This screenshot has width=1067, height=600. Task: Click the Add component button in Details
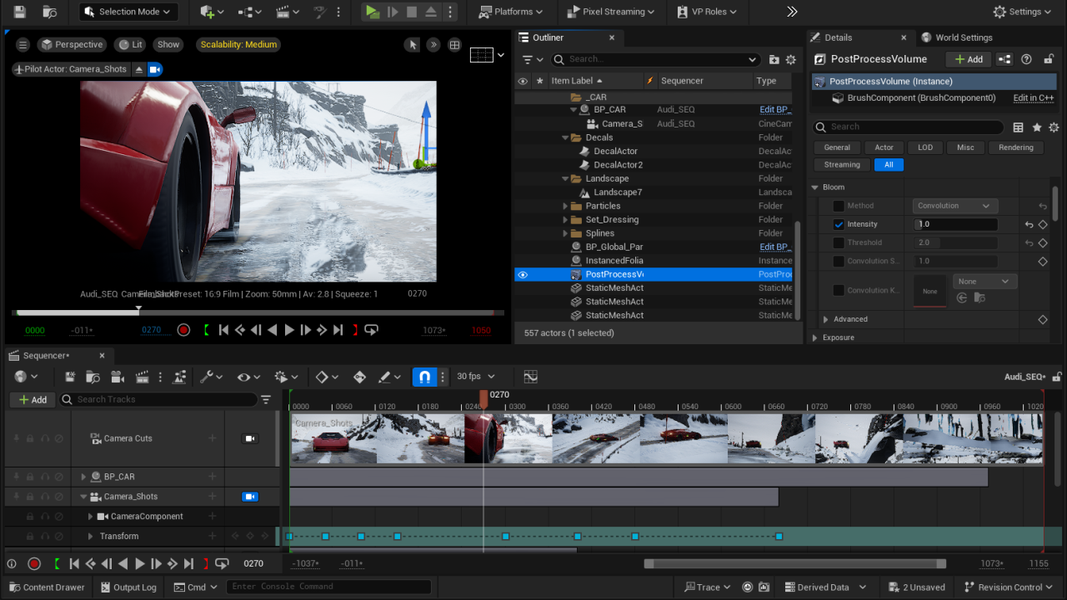(x=968, y=59)
